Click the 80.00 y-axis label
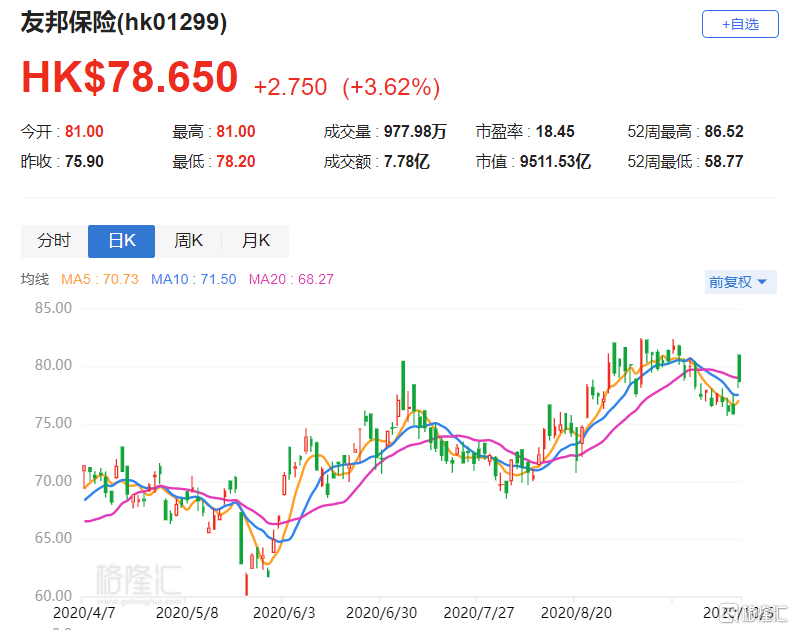 [x=53, y=365]
